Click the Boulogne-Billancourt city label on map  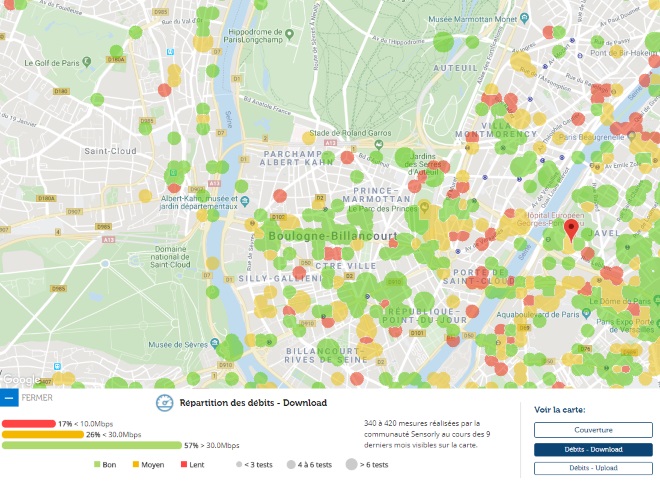coord(332,236)
